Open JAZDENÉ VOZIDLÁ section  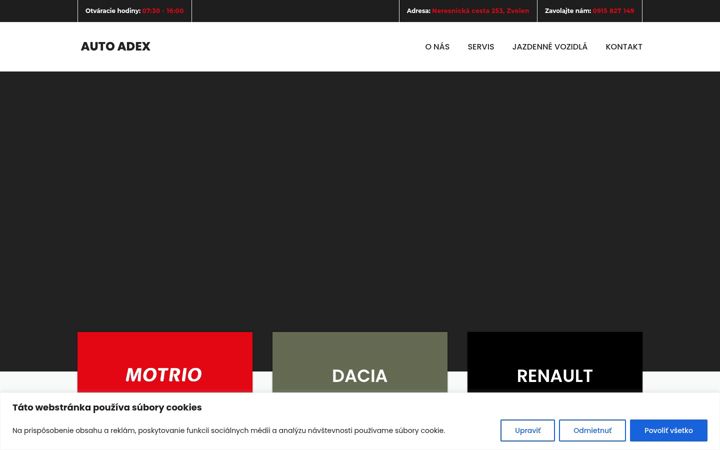550,47
